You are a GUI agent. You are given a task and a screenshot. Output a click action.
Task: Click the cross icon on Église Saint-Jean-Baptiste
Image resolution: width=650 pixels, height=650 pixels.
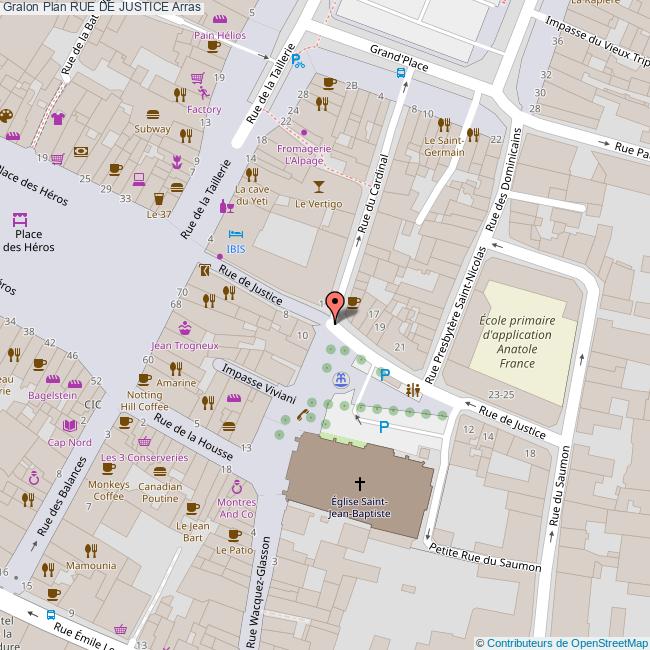point(359,483)
